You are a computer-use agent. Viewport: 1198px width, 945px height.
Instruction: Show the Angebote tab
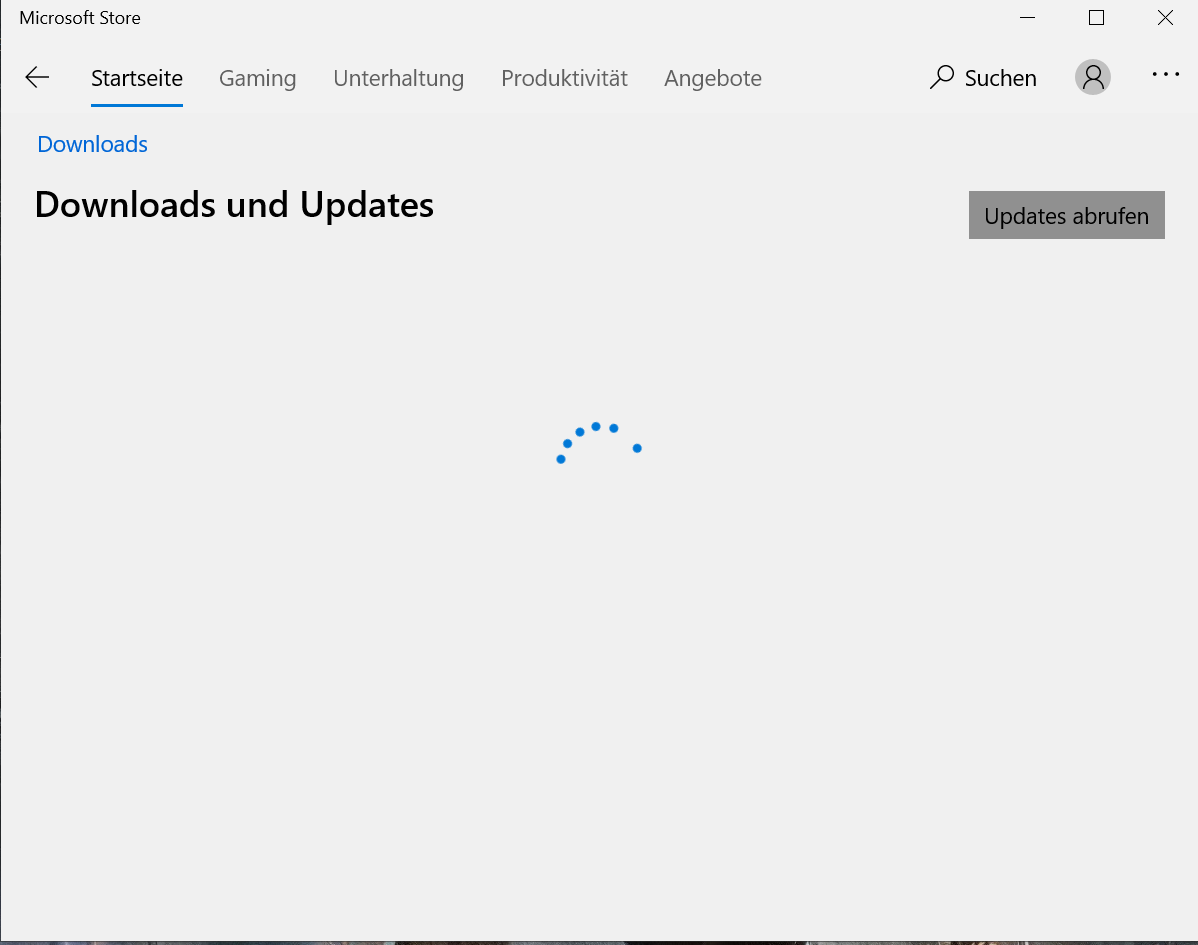coord(713,78)
